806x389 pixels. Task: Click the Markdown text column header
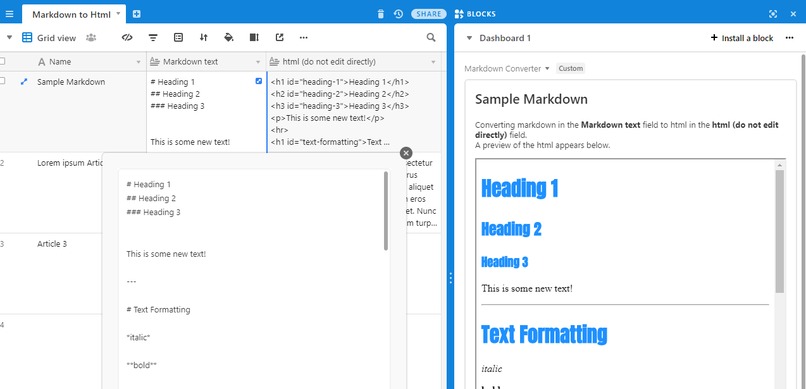pyautogui.click(x=206, y=62)
